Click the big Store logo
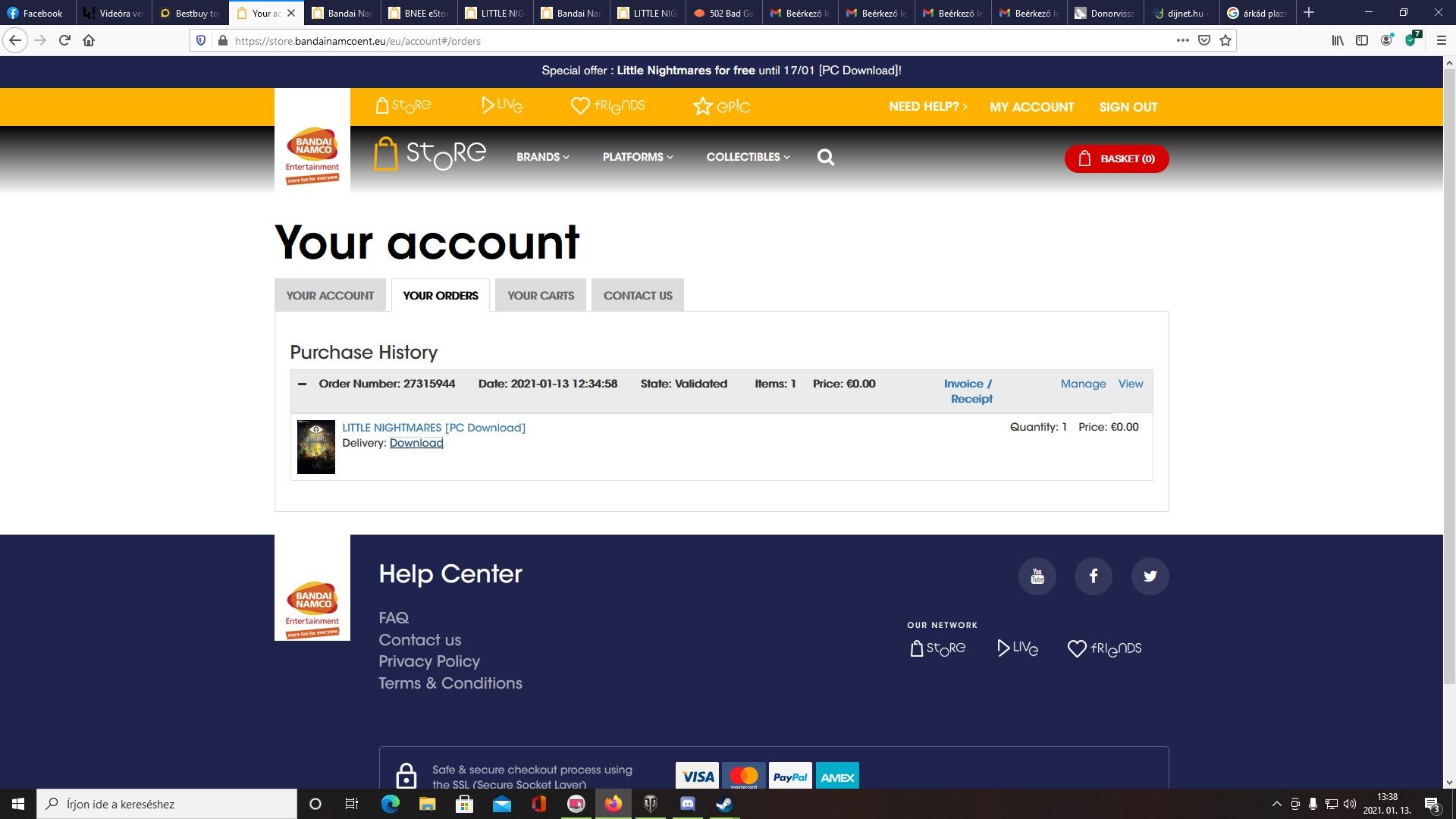 430,154
